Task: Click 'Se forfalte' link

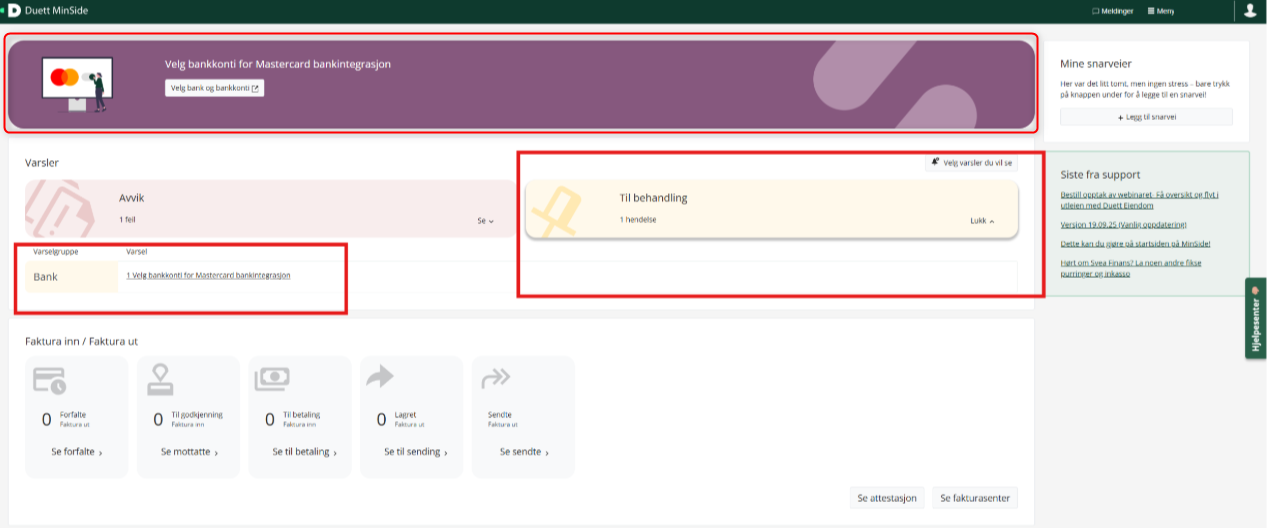Action: tap(76, 452)
